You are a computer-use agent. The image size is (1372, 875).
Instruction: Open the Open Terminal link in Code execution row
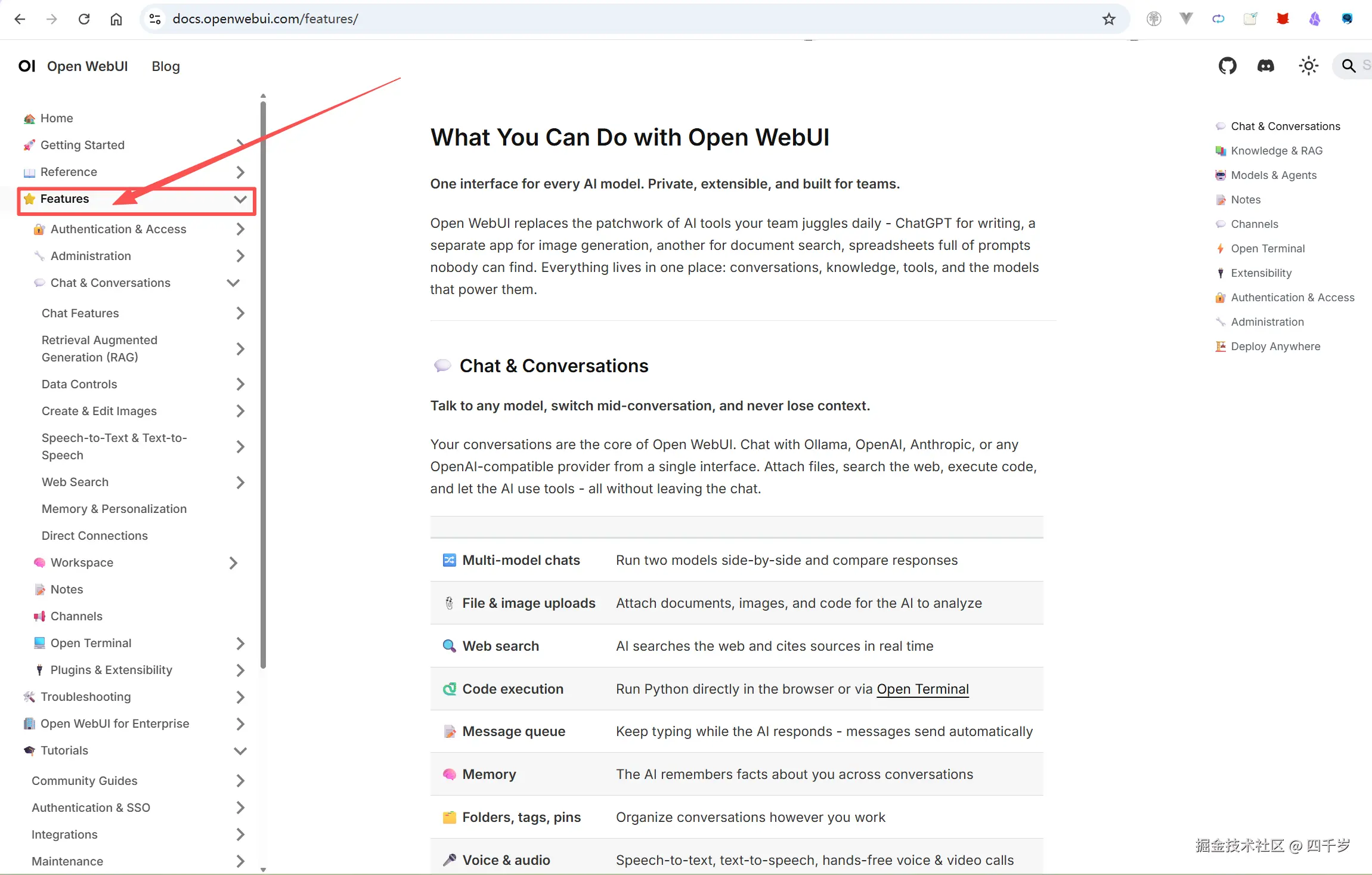point(922,689)
